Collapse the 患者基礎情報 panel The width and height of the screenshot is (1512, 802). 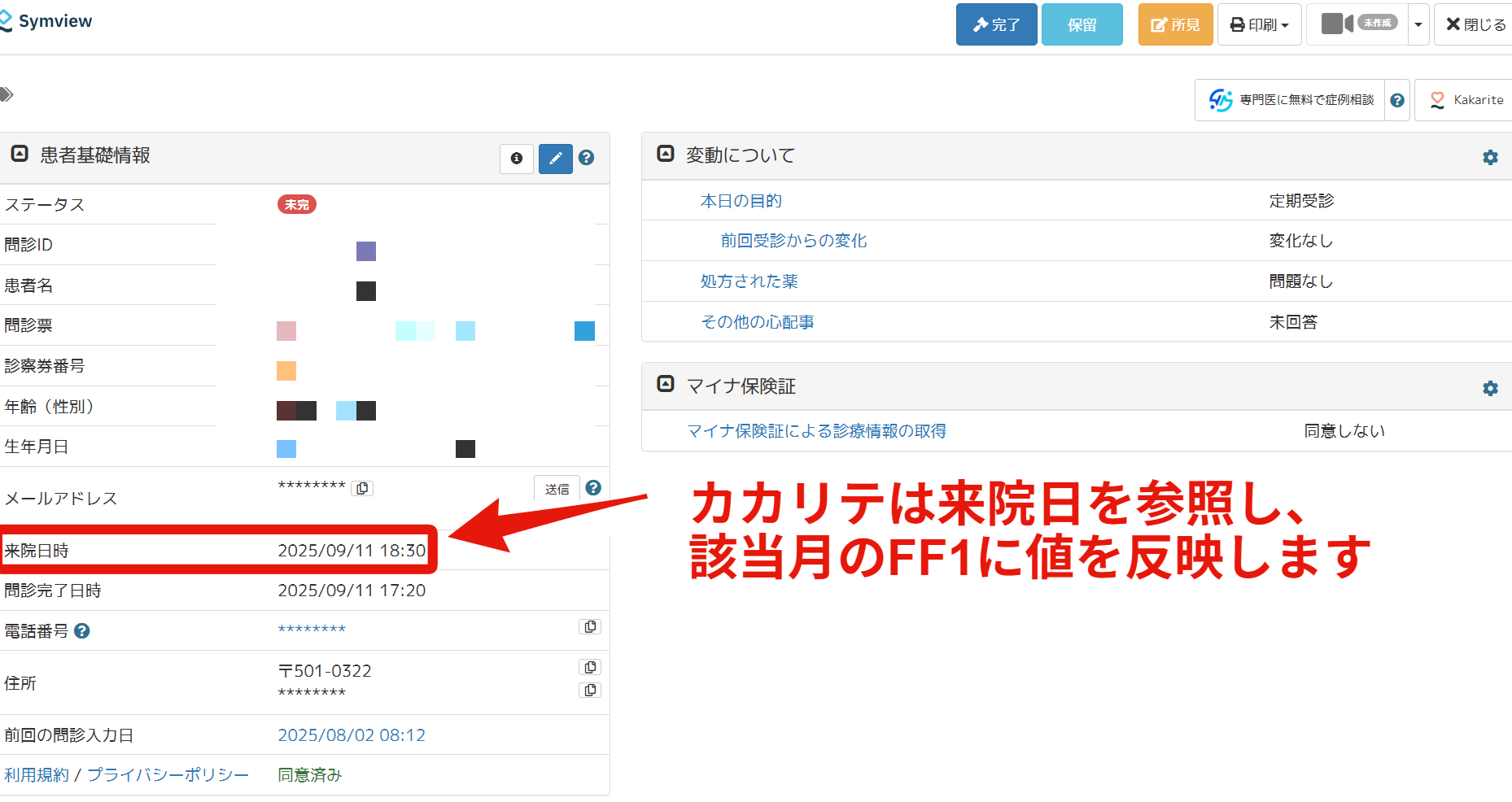click(20, 154)
